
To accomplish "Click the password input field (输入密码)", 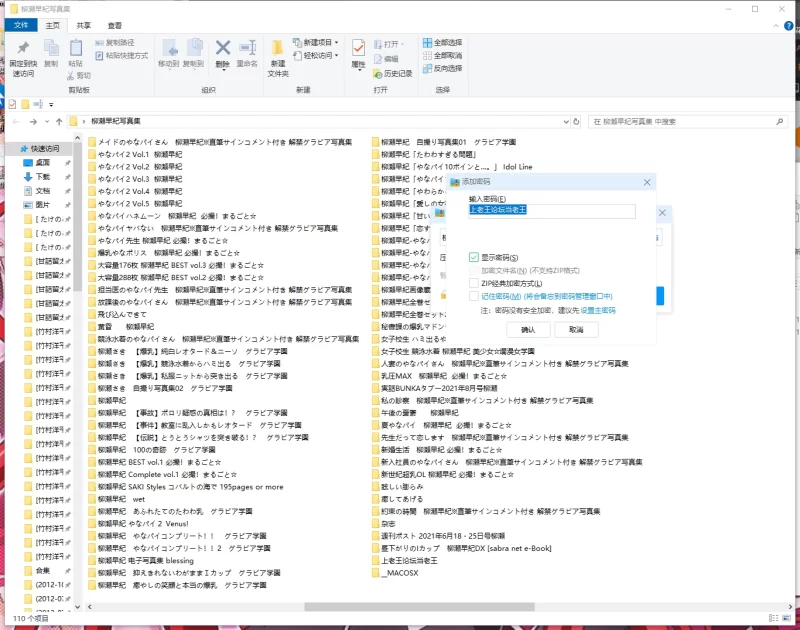I will click(x=552, y=211).
